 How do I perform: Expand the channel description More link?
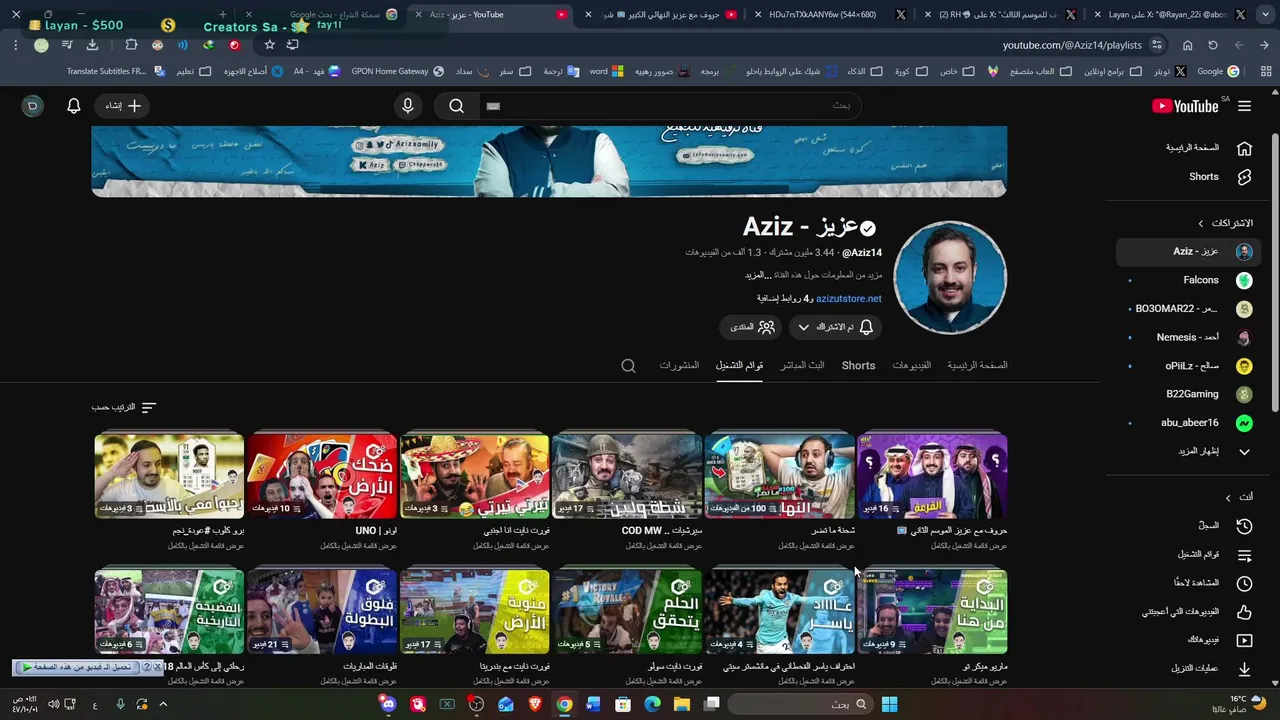(x=756, y=275)
